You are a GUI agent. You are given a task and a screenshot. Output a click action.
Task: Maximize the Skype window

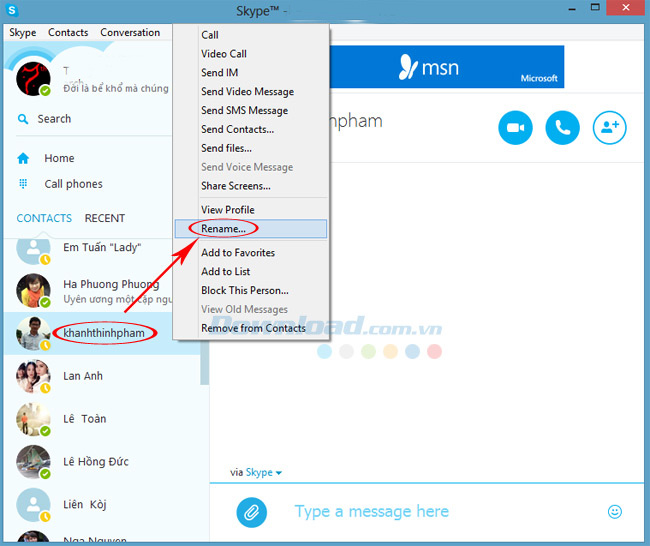tap(595, 7)
